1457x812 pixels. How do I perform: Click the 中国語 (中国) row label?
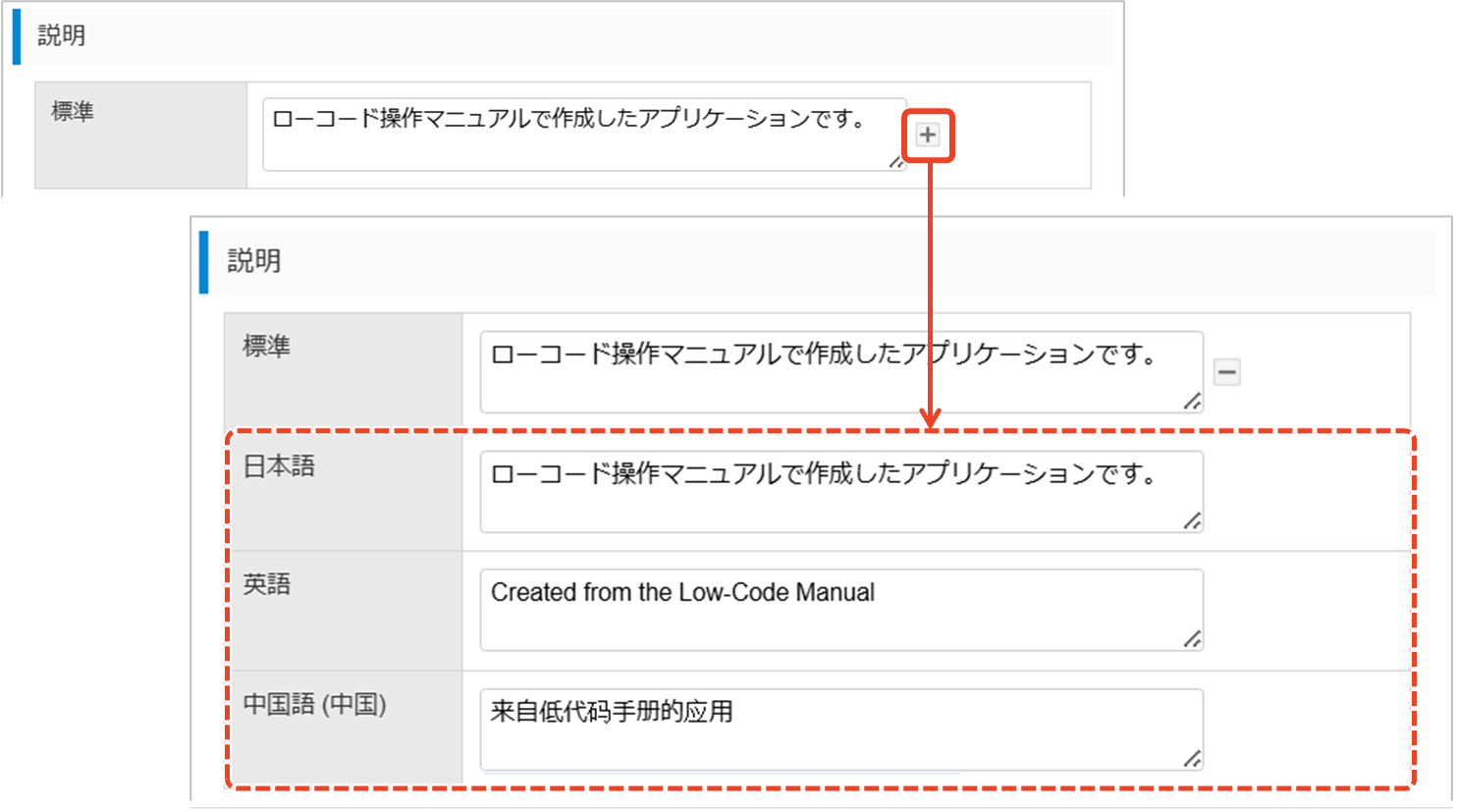314,704
